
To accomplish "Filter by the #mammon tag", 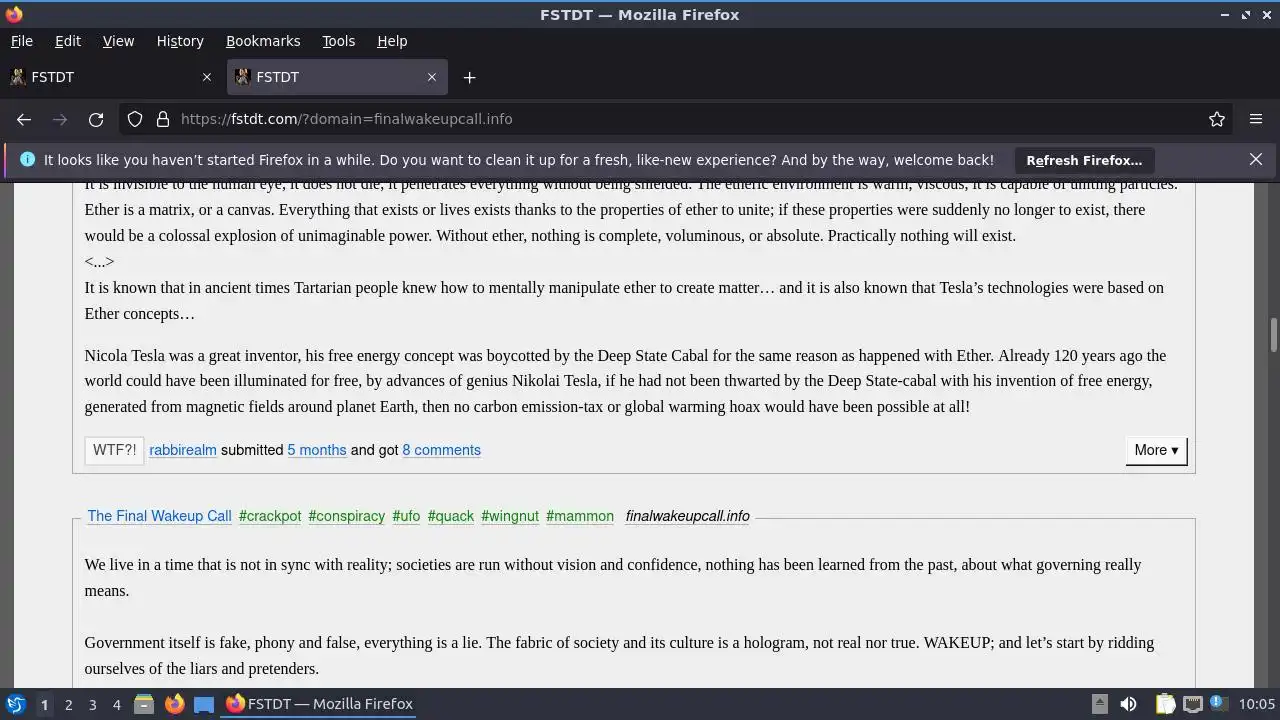I will 580,516.
